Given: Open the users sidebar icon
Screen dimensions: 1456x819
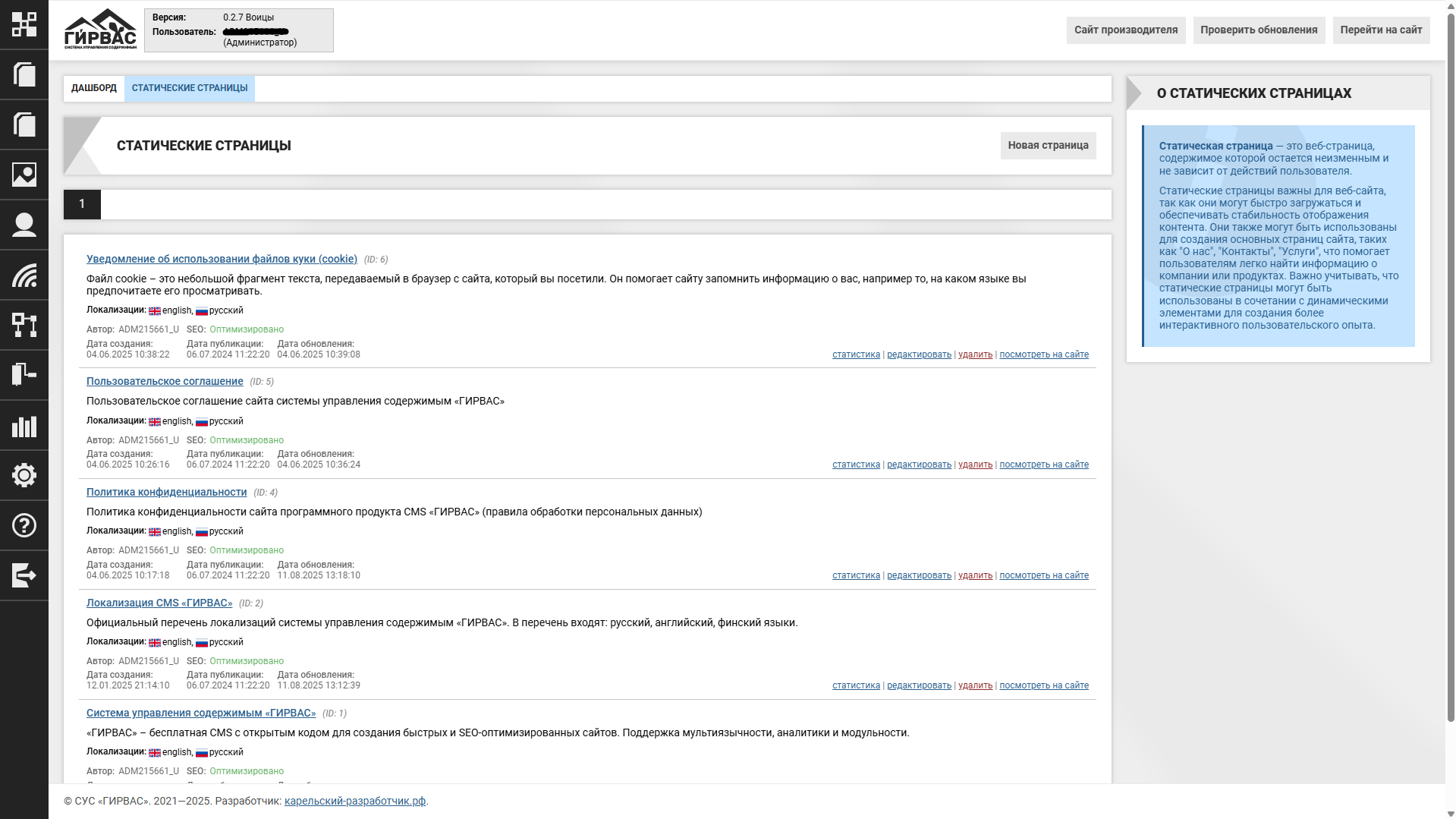Looking at the screenshot, I should (x=24, y=225).
